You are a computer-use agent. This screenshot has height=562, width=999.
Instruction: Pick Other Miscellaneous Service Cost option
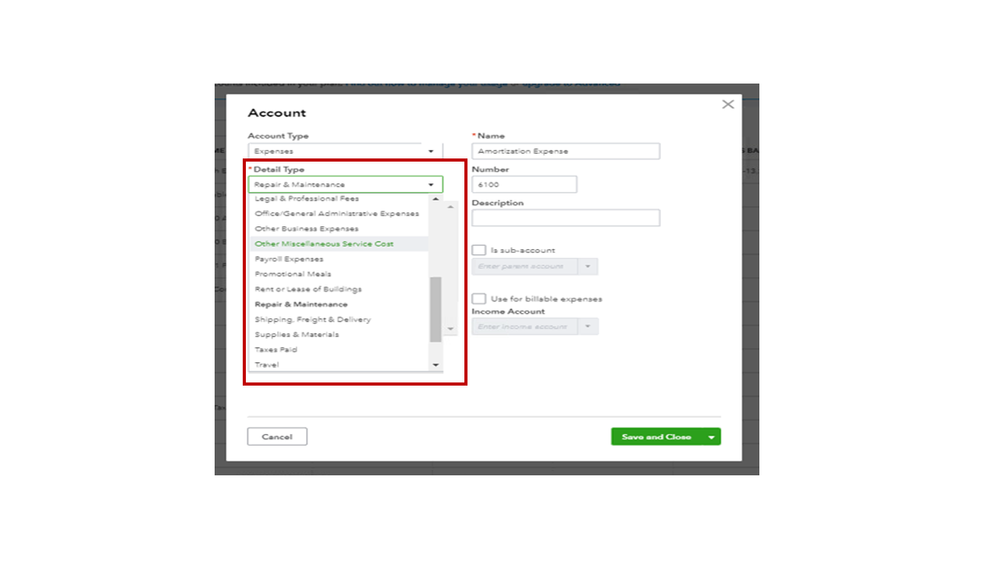coord(324,244)
